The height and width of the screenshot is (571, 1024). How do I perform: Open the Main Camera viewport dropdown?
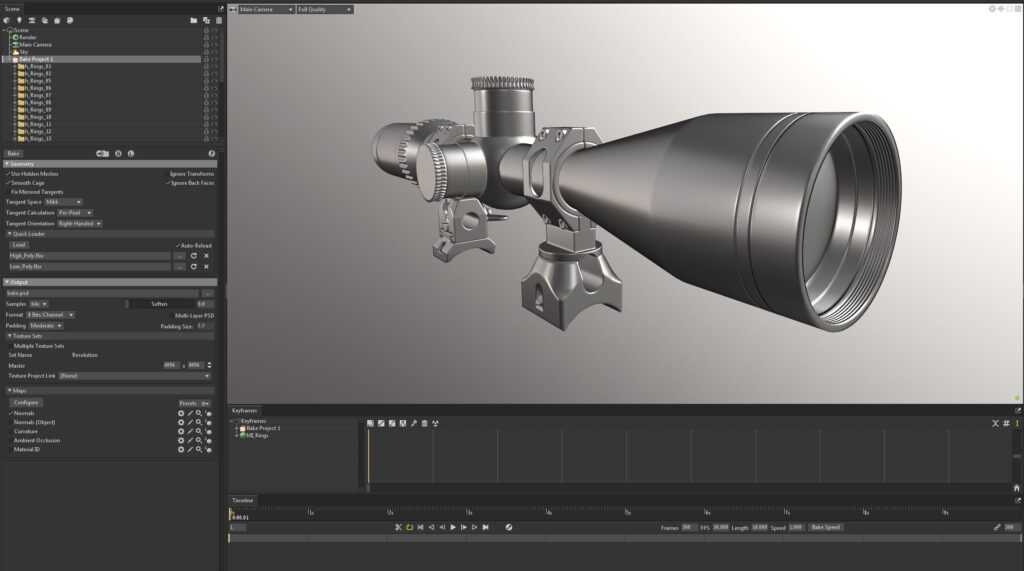266,9
